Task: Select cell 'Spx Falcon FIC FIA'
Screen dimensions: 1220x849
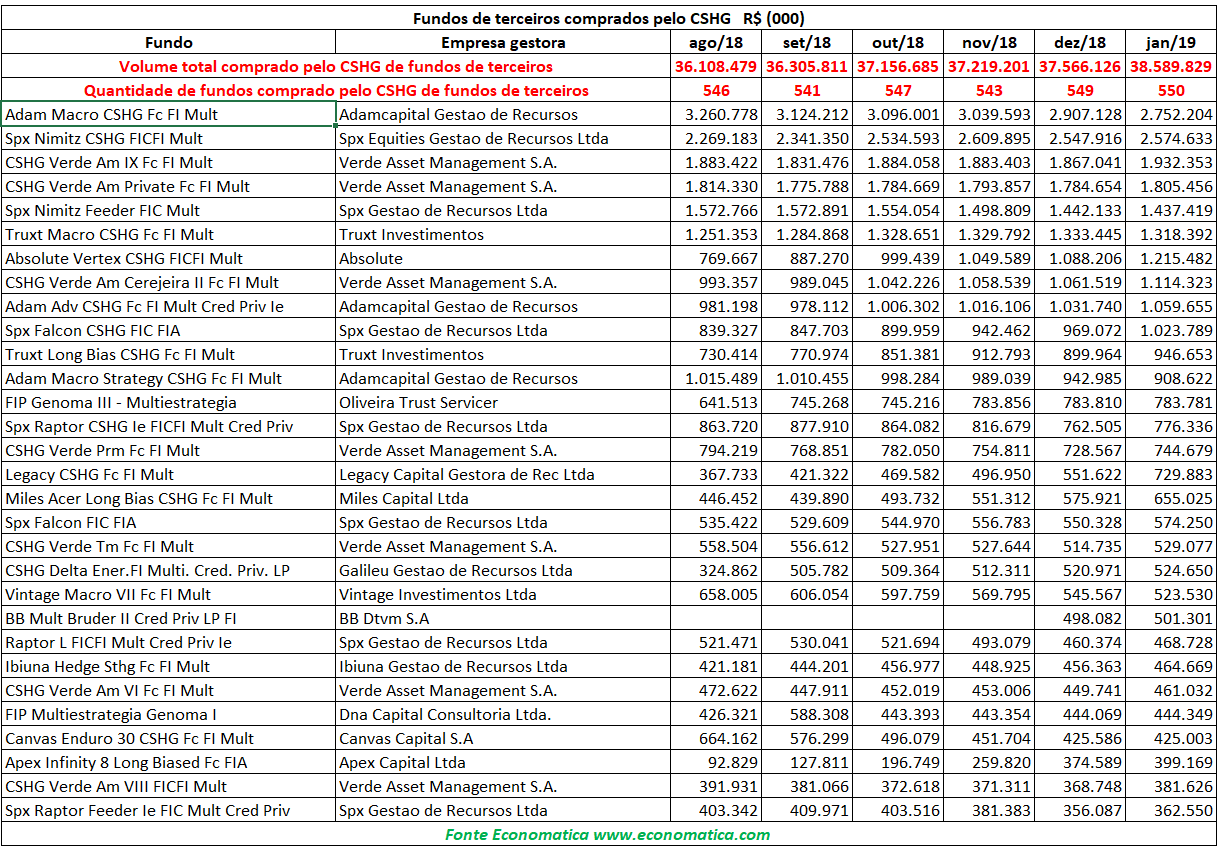Action: (x=168, y=523)
